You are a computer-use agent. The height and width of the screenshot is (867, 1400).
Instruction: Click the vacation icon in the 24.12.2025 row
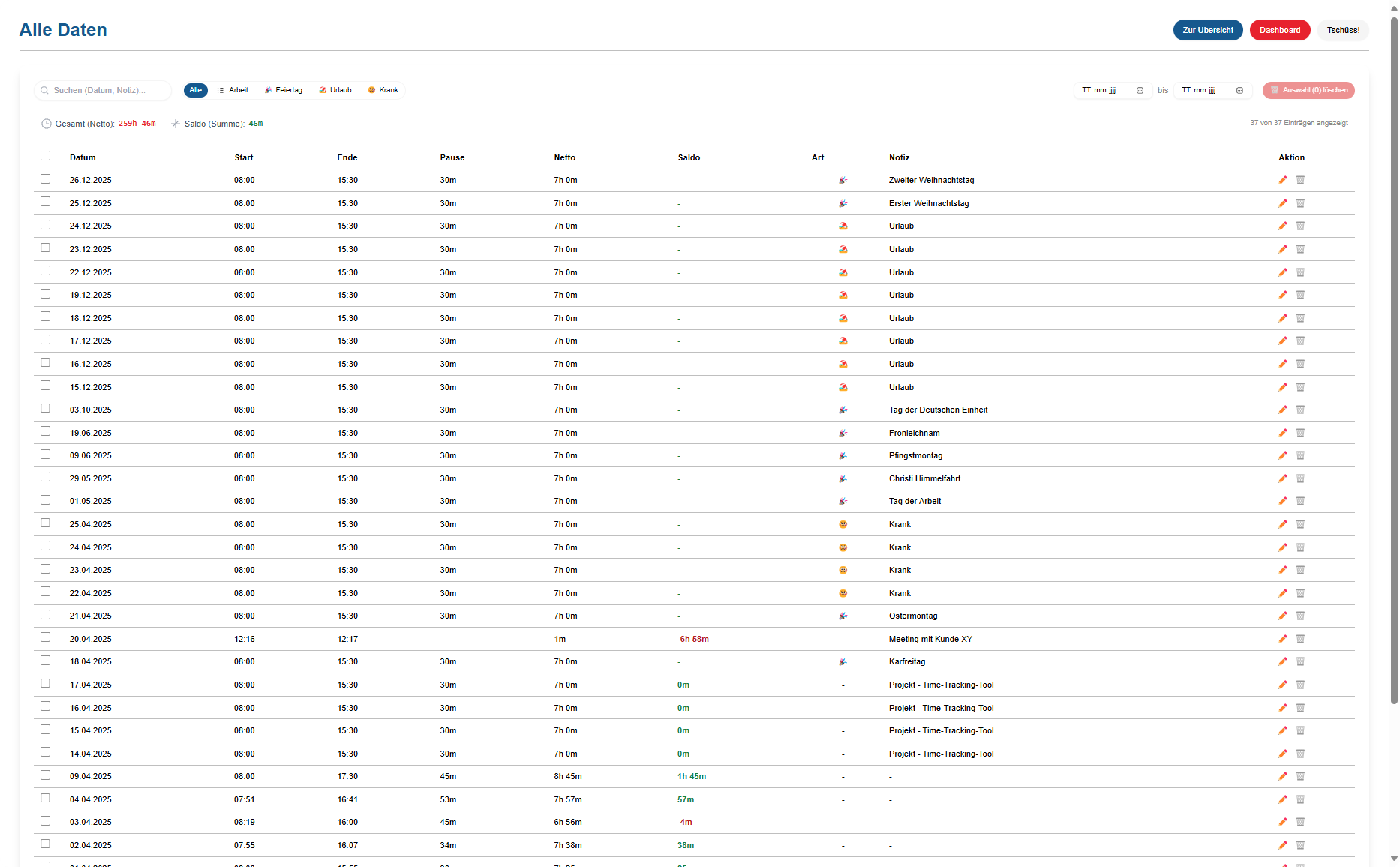843,226
